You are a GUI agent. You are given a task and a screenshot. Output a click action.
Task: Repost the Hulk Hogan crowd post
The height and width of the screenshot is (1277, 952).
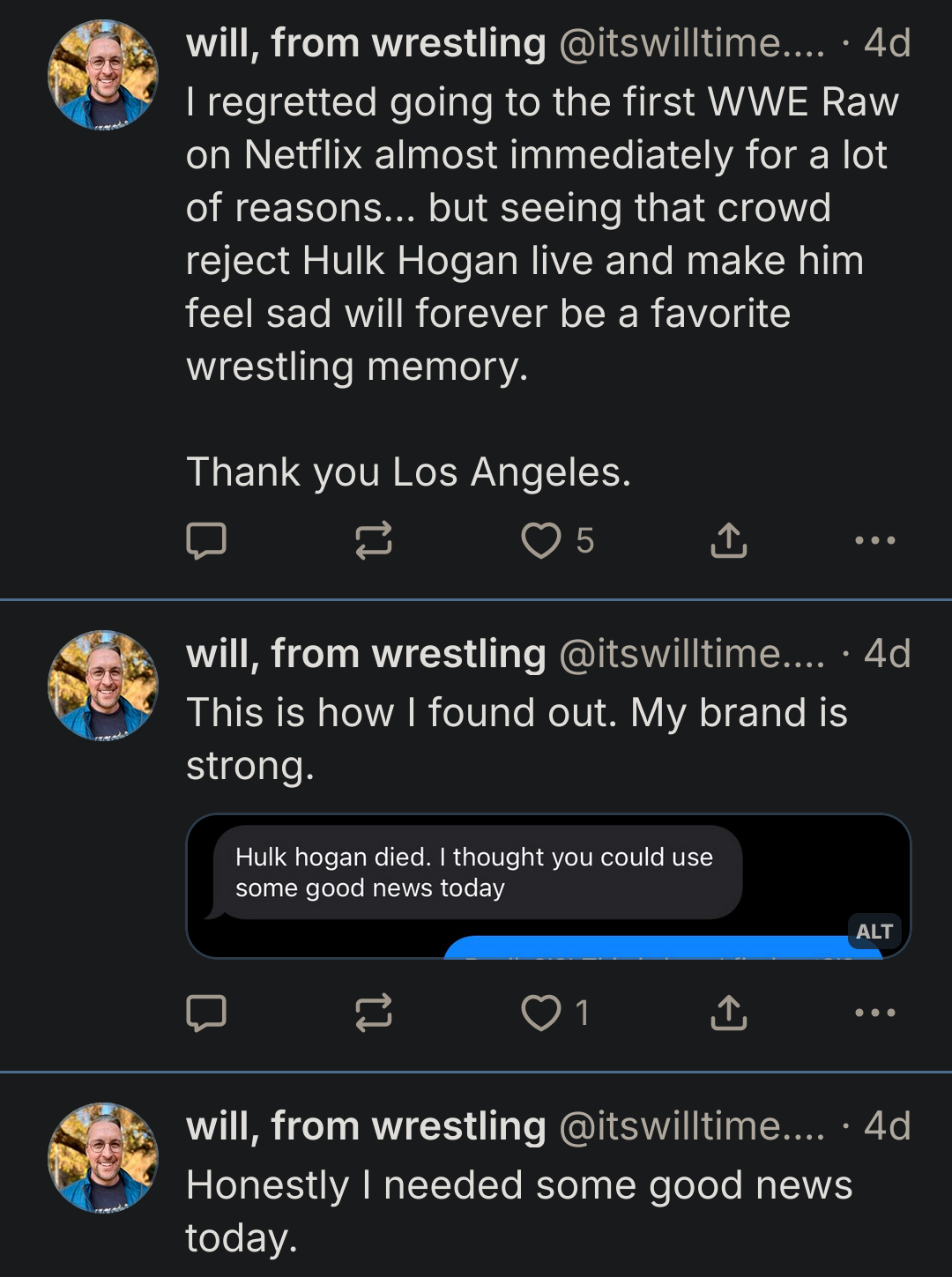click(x=373, y=540)
